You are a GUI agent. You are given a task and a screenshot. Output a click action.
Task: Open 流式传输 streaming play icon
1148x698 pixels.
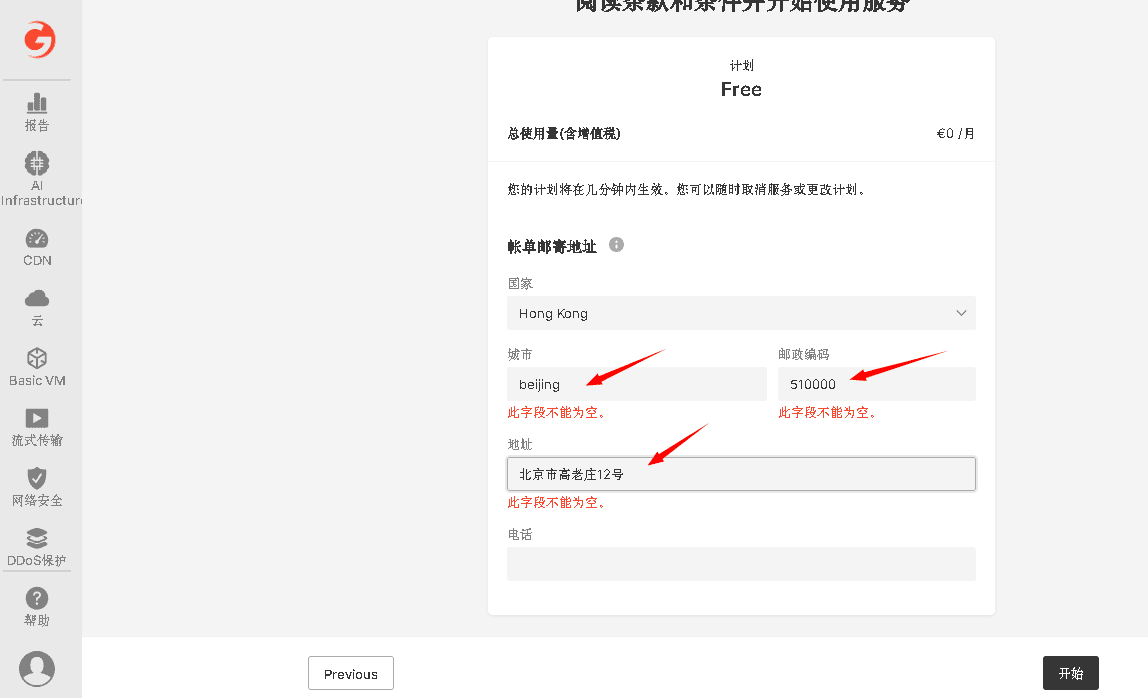[37, 418]
